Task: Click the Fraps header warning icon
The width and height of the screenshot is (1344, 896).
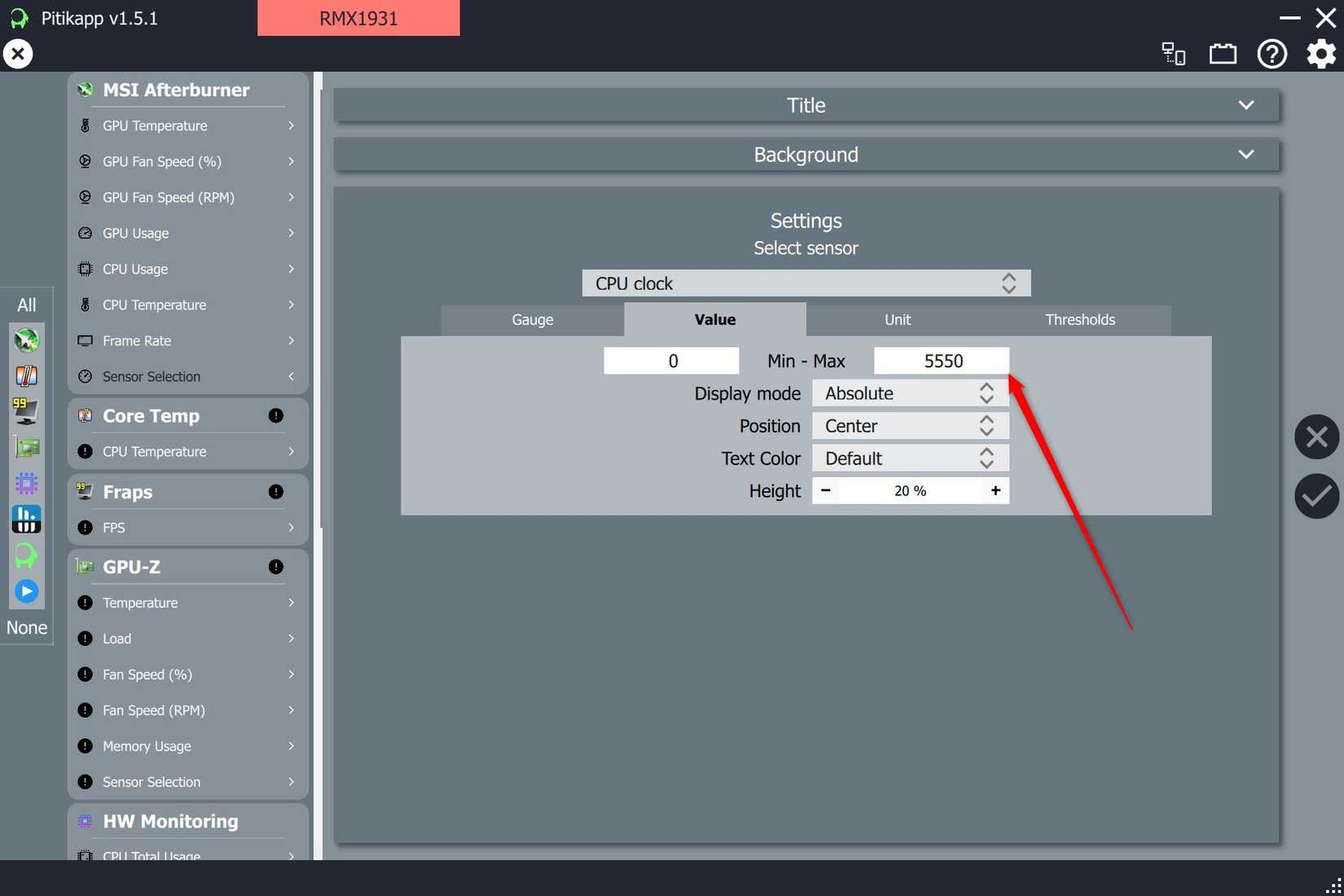Action: tap(276, 491)
